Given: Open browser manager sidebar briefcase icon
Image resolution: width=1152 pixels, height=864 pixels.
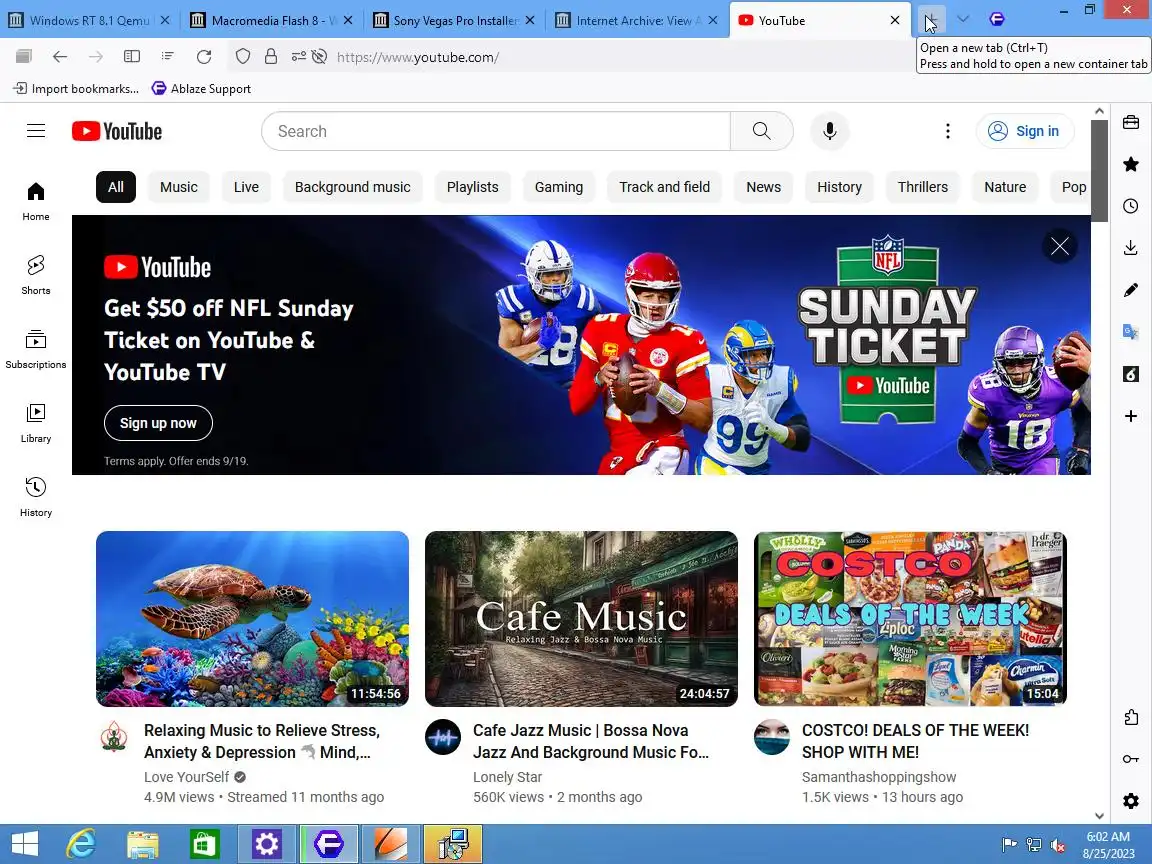Looking at the screenshot, I should pos(1131,122).
